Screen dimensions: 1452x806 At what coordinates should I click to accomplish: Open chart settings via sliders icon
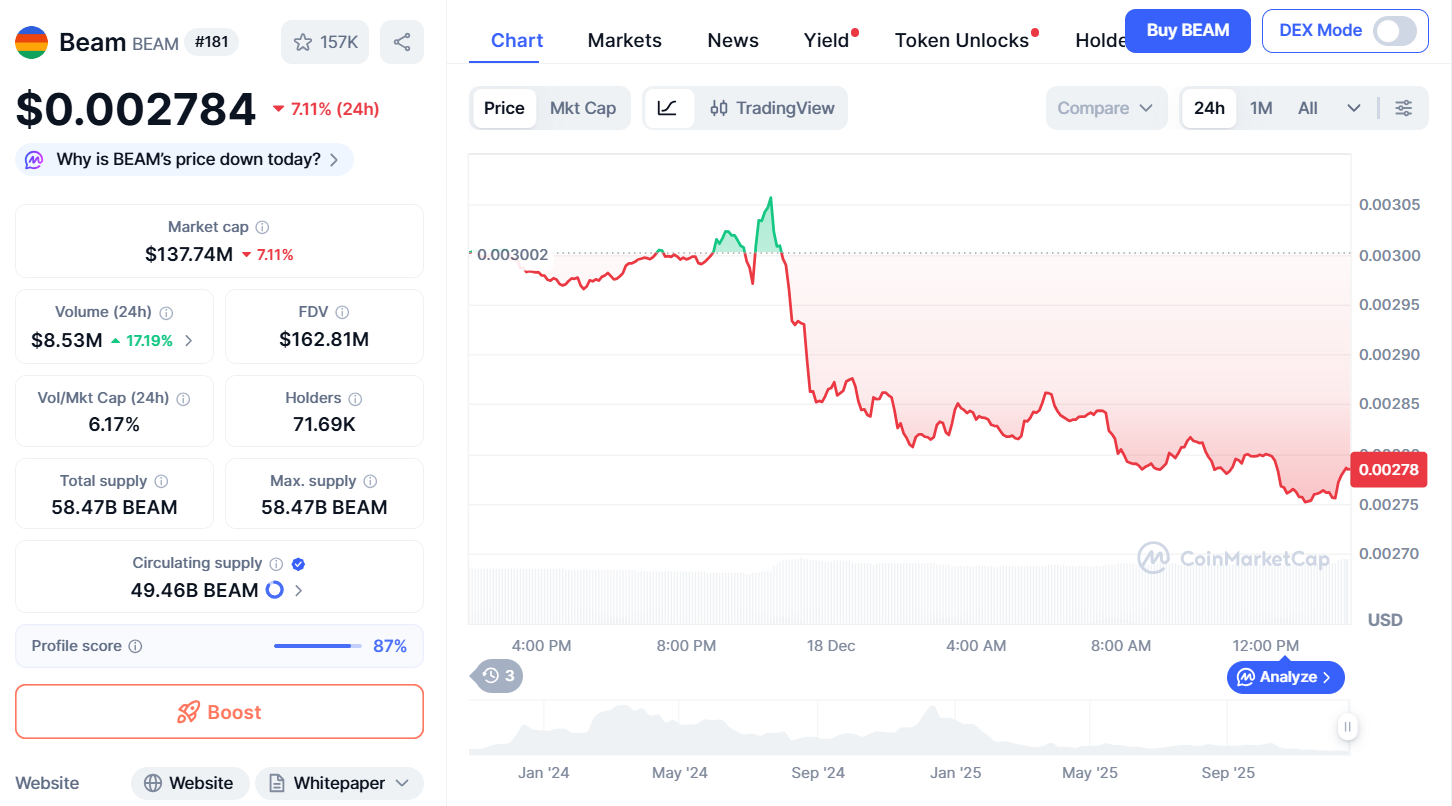coord(1404,107)
